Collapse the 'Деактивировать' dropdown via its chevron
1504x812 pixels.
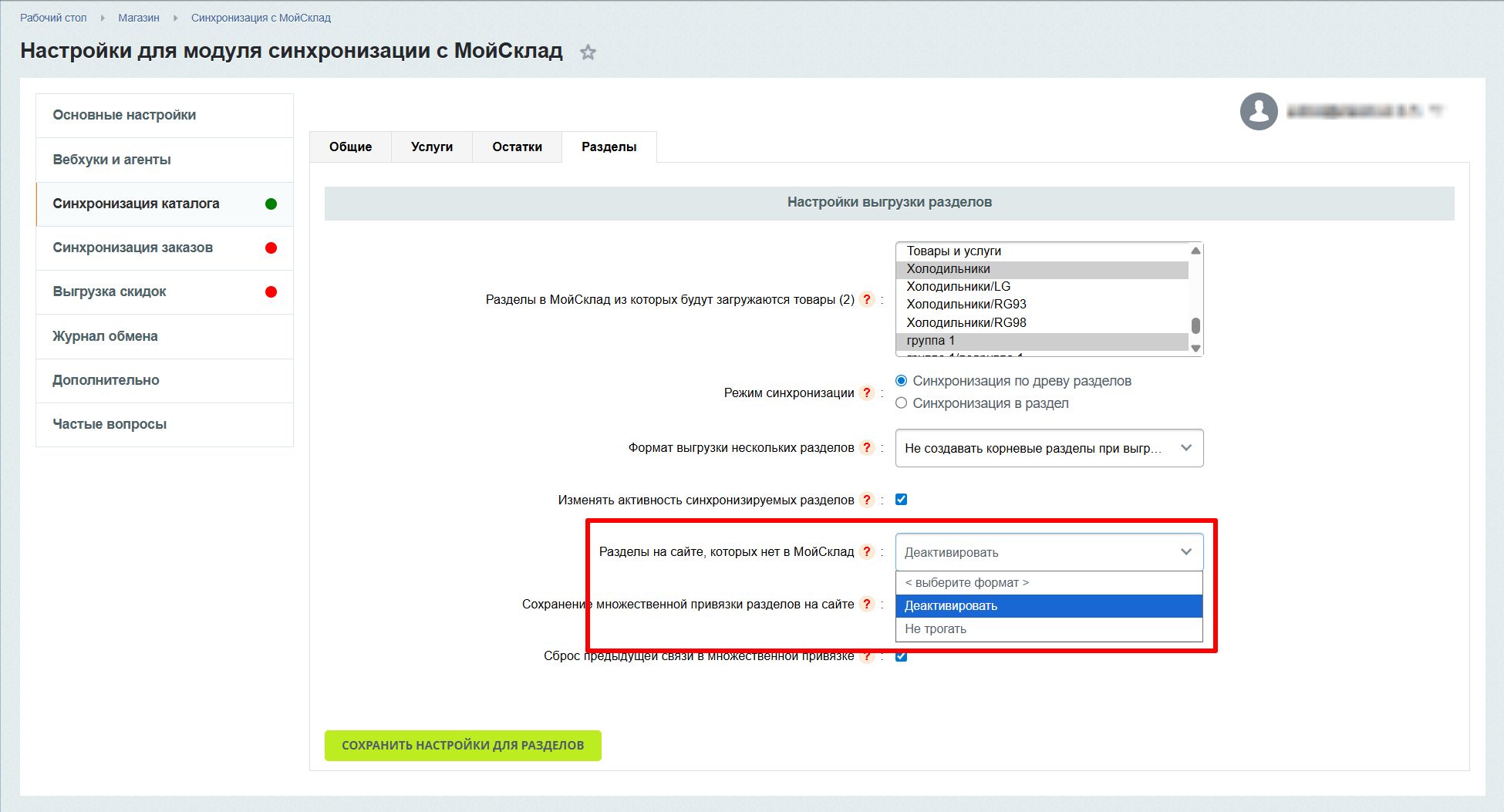point(1186,552)
